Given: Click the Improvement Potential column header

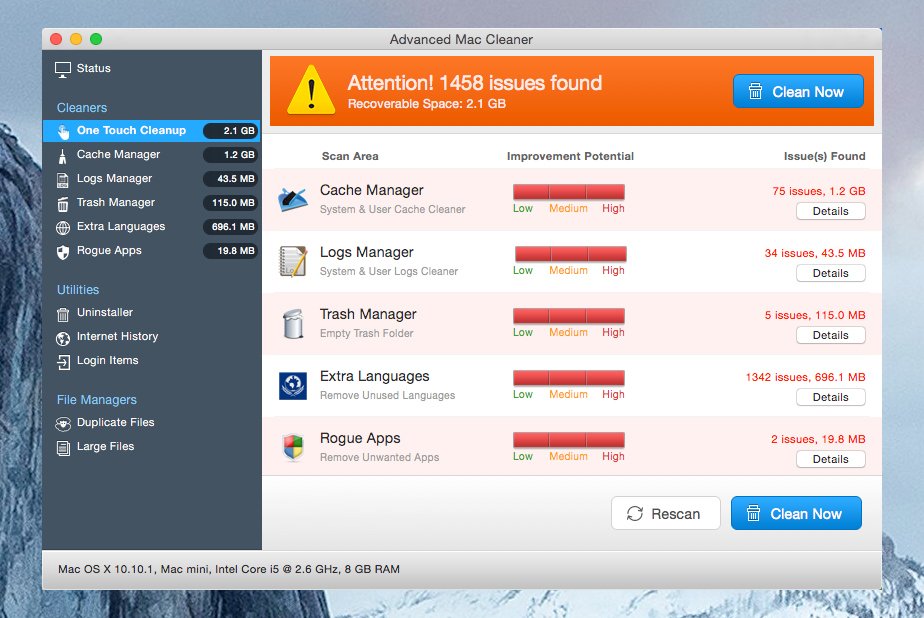Looking at the screenshot, I should pos(570,156).
